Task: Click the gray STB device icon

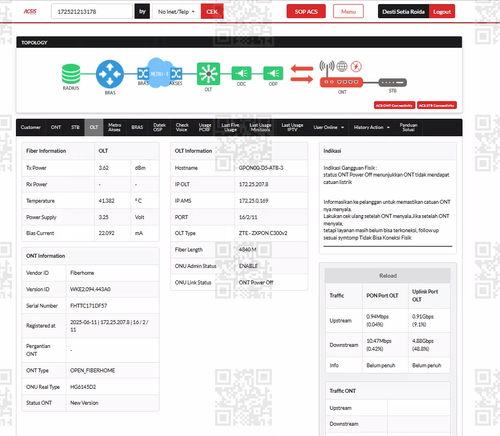Action: click(x=393, y=82)
